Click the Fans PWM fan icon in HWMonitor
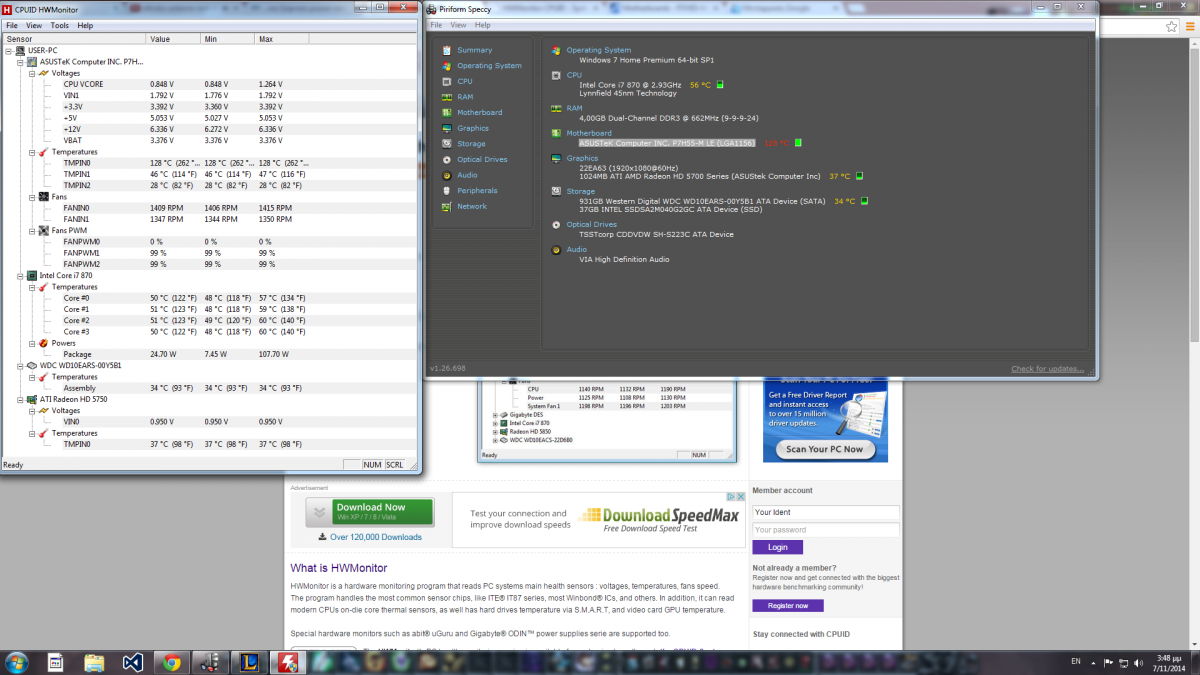1200x675 pixels. tap(44, 230)
